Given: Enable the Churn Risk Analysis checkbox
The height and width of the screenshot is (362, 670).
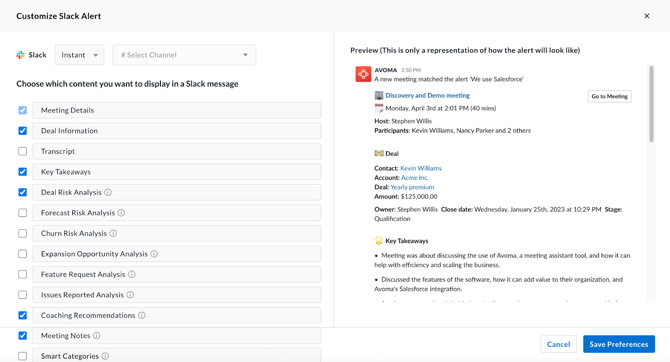Looking at the screenshot, I should tap(23, 233).
